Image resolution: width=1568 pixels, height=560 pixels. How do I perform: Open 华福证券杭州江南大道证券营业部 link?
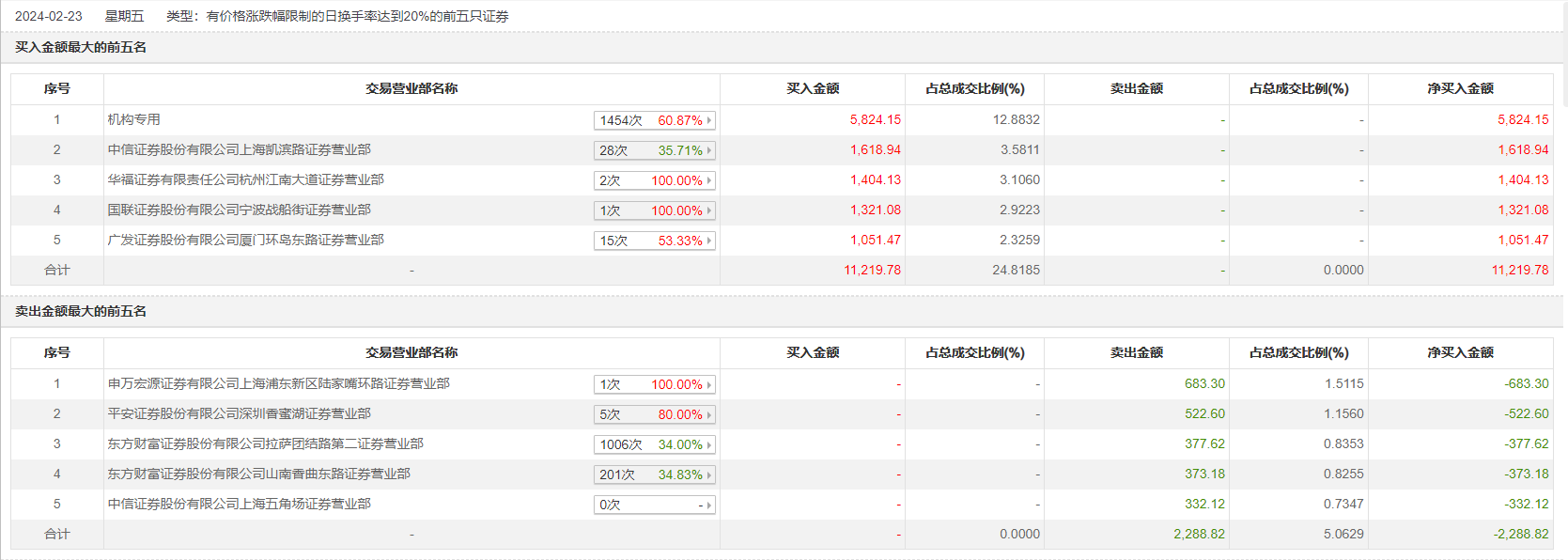[245, 179]
